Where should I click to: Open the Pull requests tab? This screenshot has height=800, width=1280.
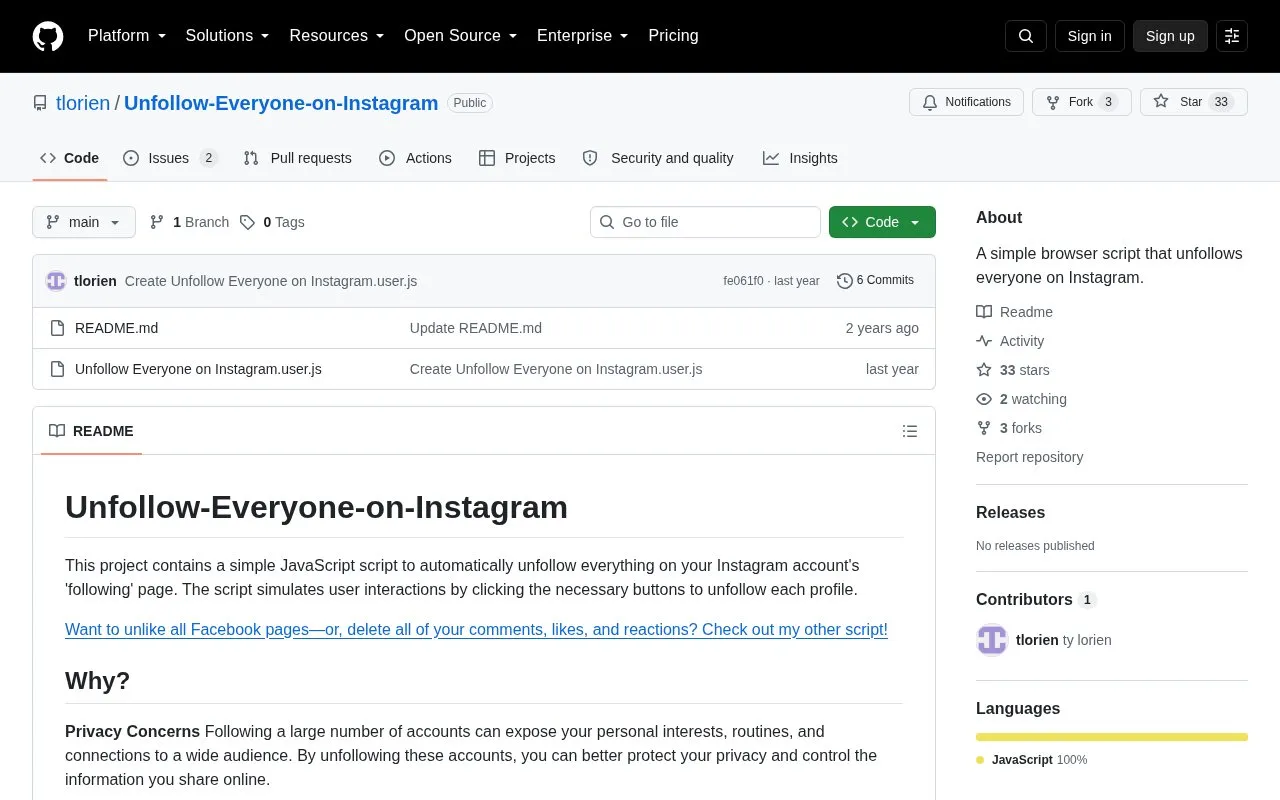[x=298, y=158]
